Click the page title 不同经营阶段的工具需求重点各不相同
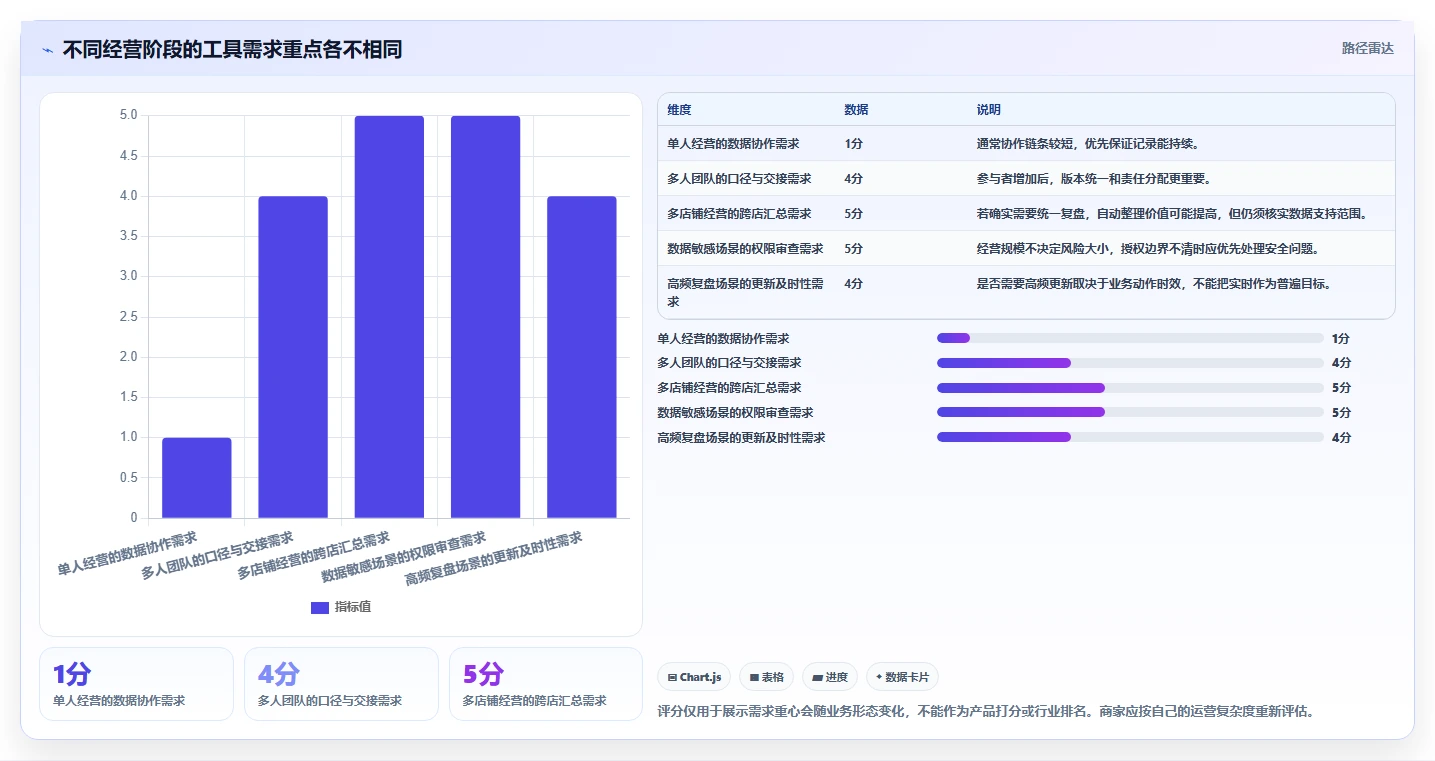This screenshot has height=761, width=1435. click(x=232, y=49)
